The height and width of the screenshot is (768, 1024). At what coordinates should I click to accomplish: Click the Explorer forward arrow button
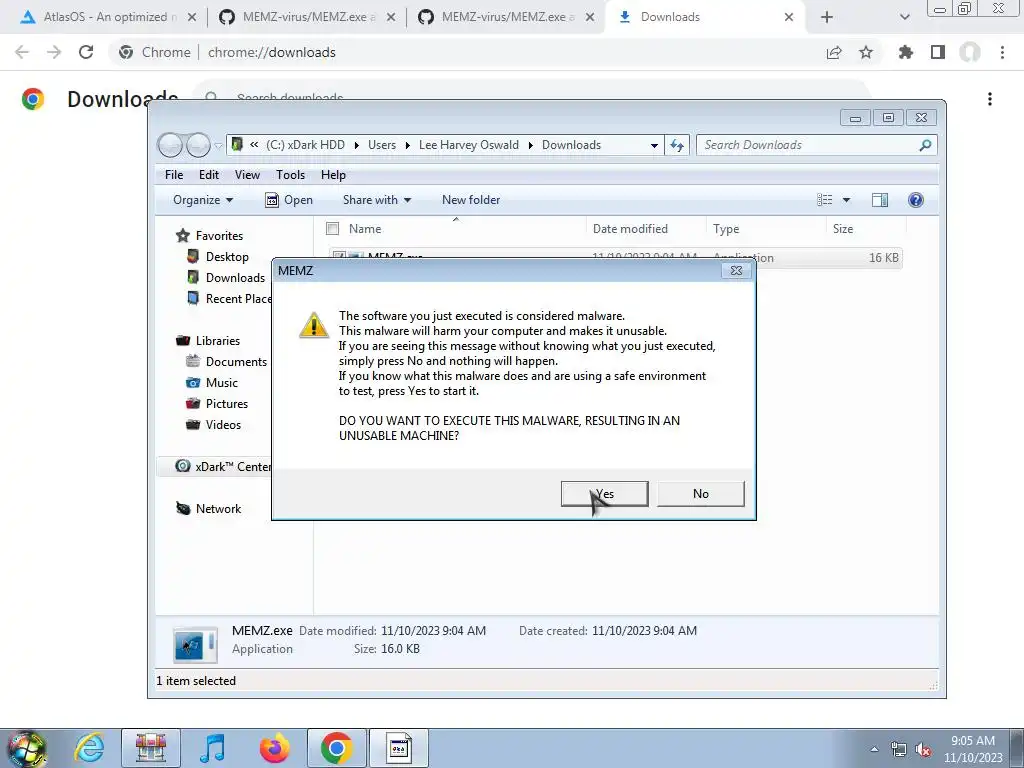(198, 145)
